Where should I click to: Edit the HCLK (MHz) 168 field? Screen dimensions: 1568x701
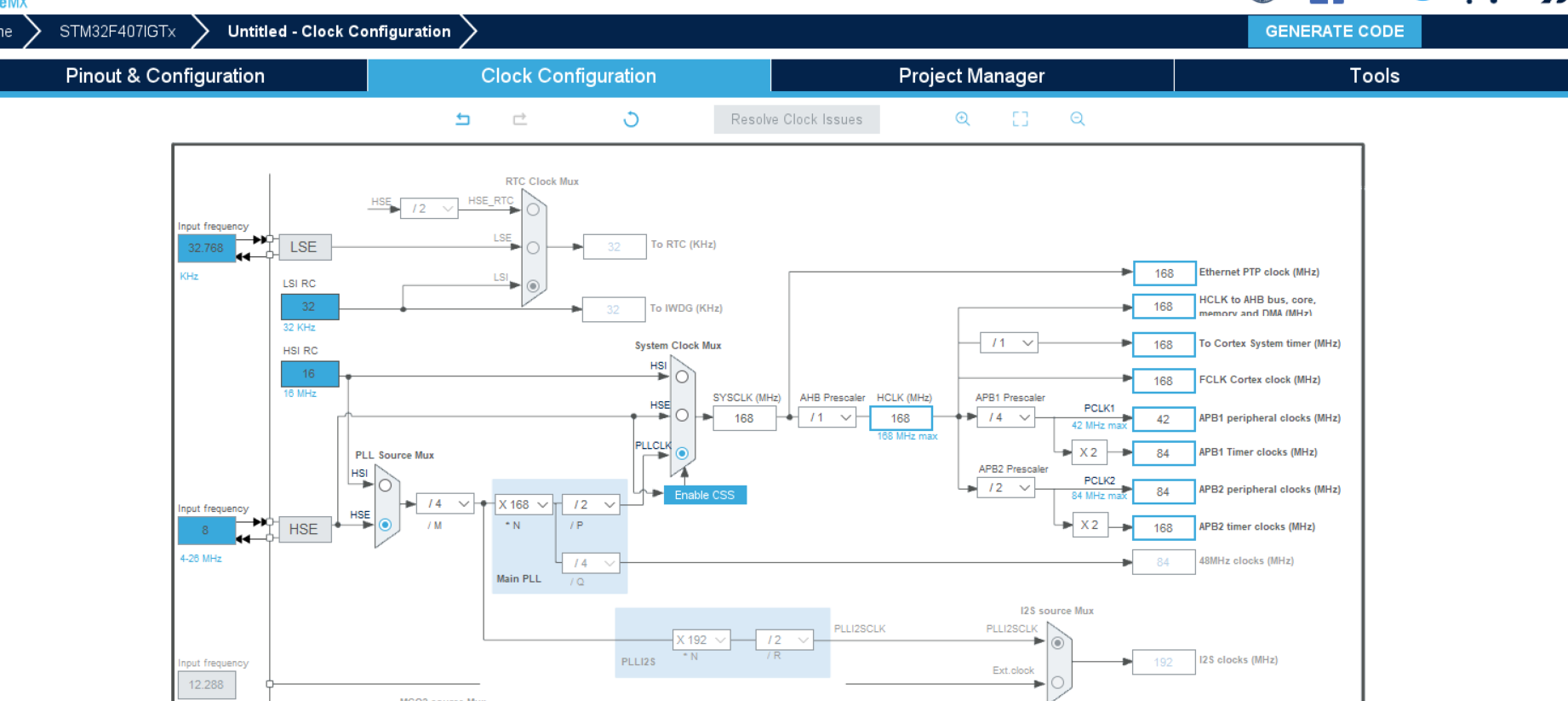(901, 418)
